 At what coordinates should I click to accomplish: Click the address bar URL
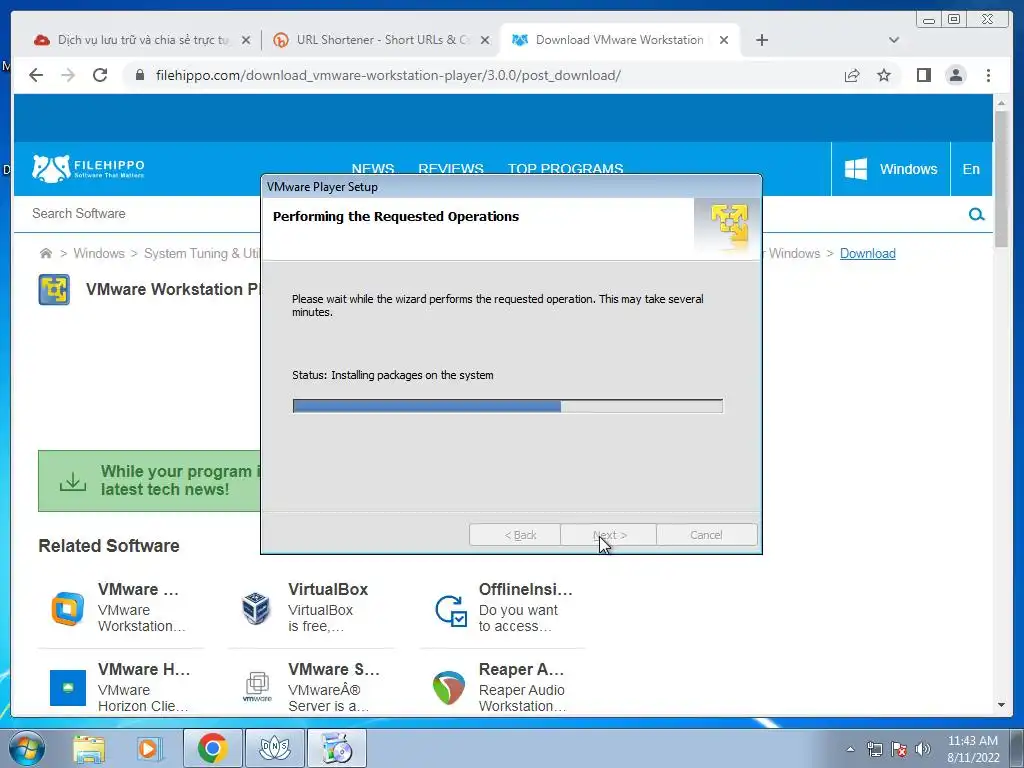tap(388, 75)
